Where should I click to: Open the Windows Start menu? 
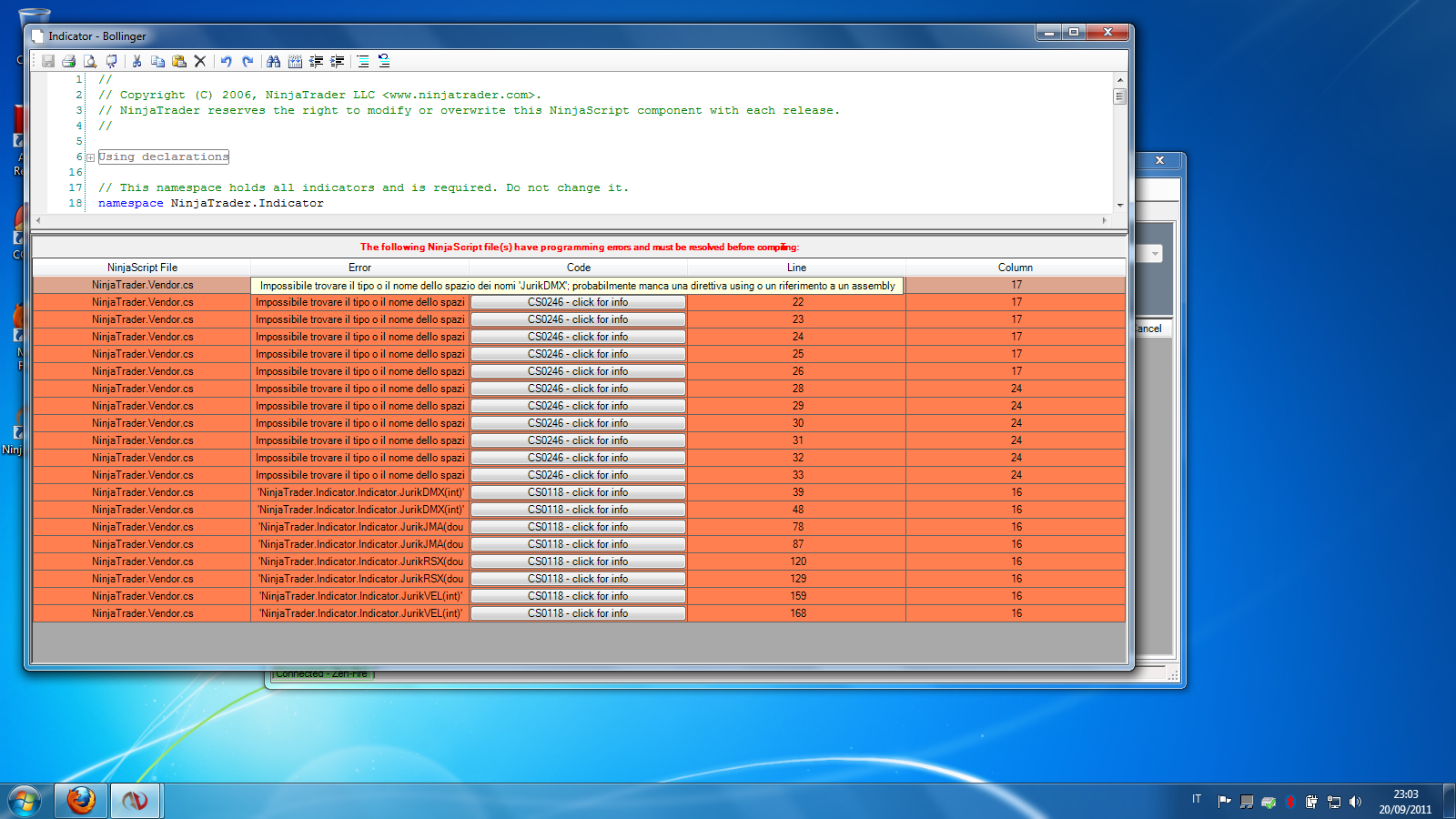point(24,802)
